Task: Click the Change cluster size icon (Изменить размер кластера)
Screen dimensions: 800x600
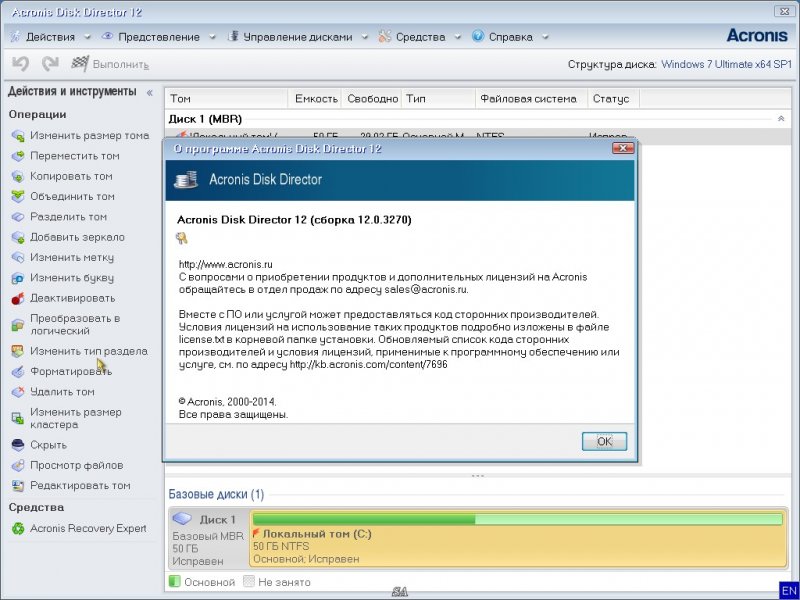Action: click(18, 418)
